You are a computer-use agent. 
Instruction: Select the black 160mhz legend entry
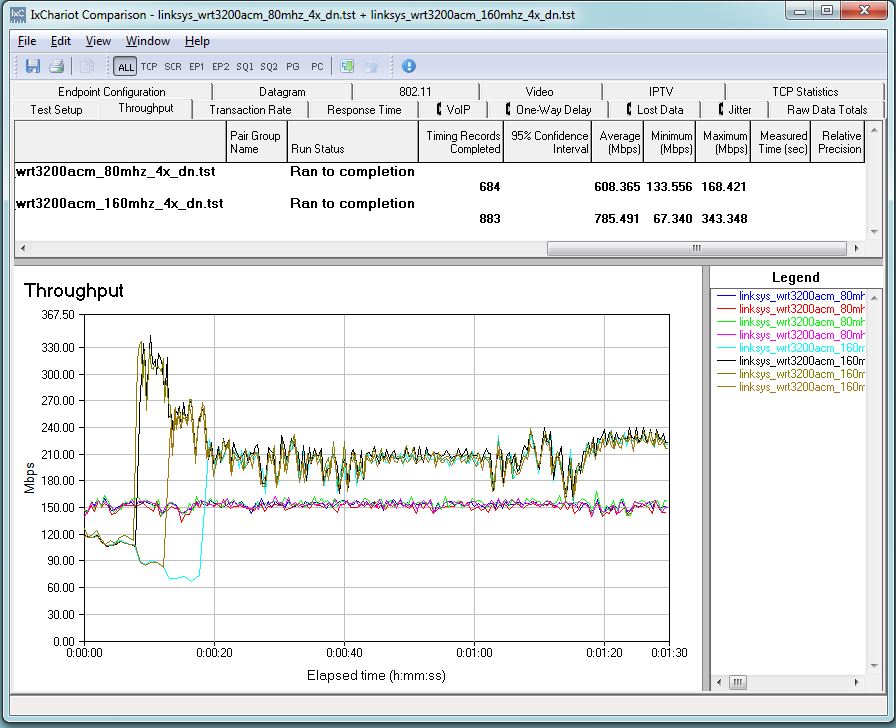coord(791,361)
